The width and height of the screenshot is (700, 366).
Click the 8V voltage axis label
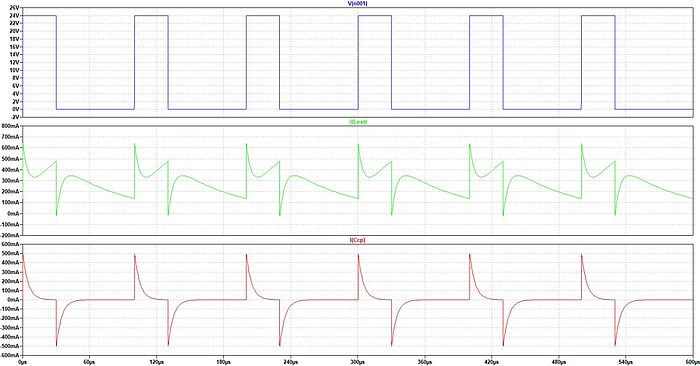16,78
